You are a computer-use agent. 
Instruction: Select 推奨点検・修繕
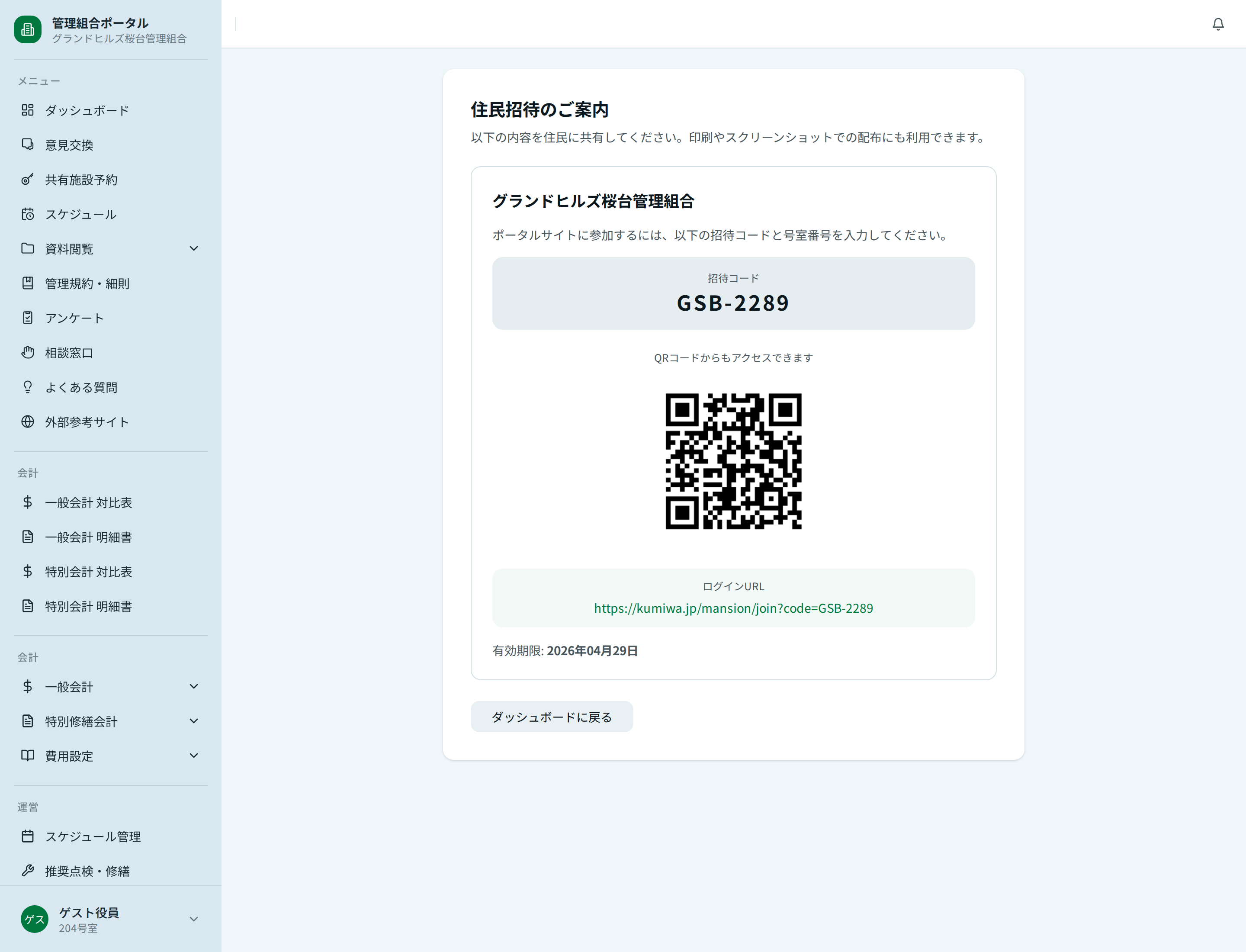click(88, 871)
